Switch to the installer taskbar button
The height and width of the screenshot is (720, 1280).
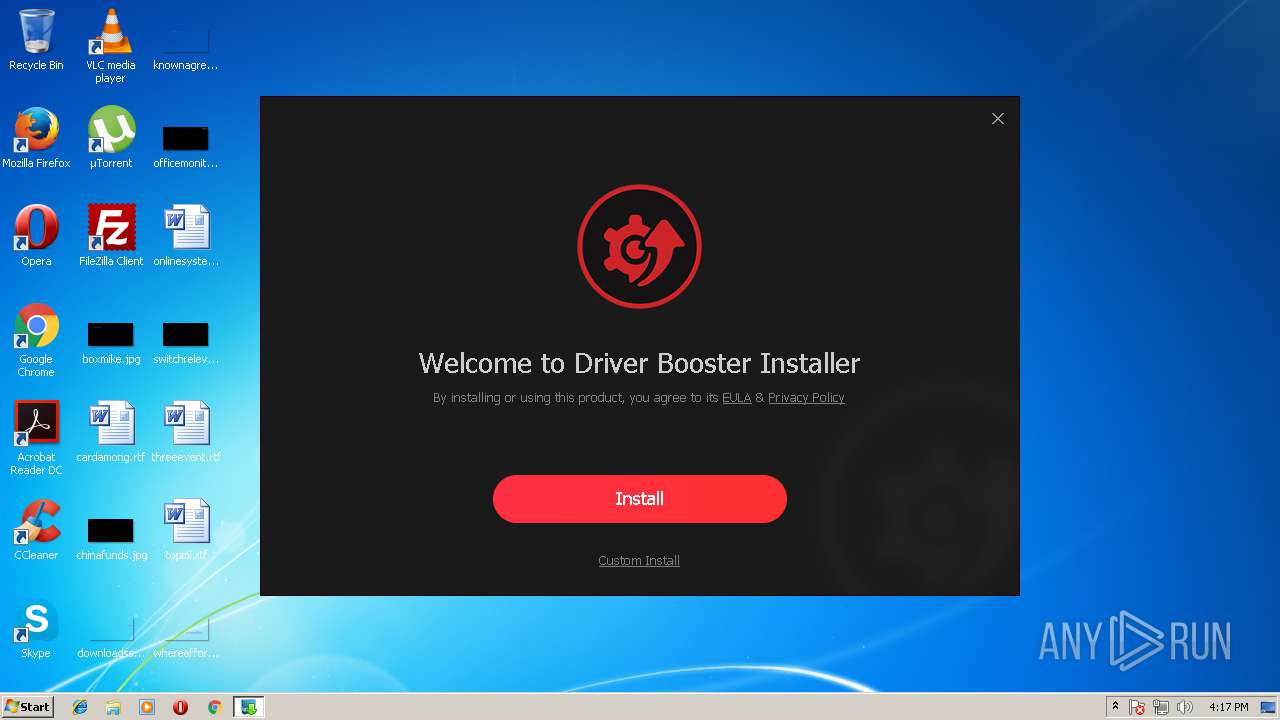[x=248, y=707]
